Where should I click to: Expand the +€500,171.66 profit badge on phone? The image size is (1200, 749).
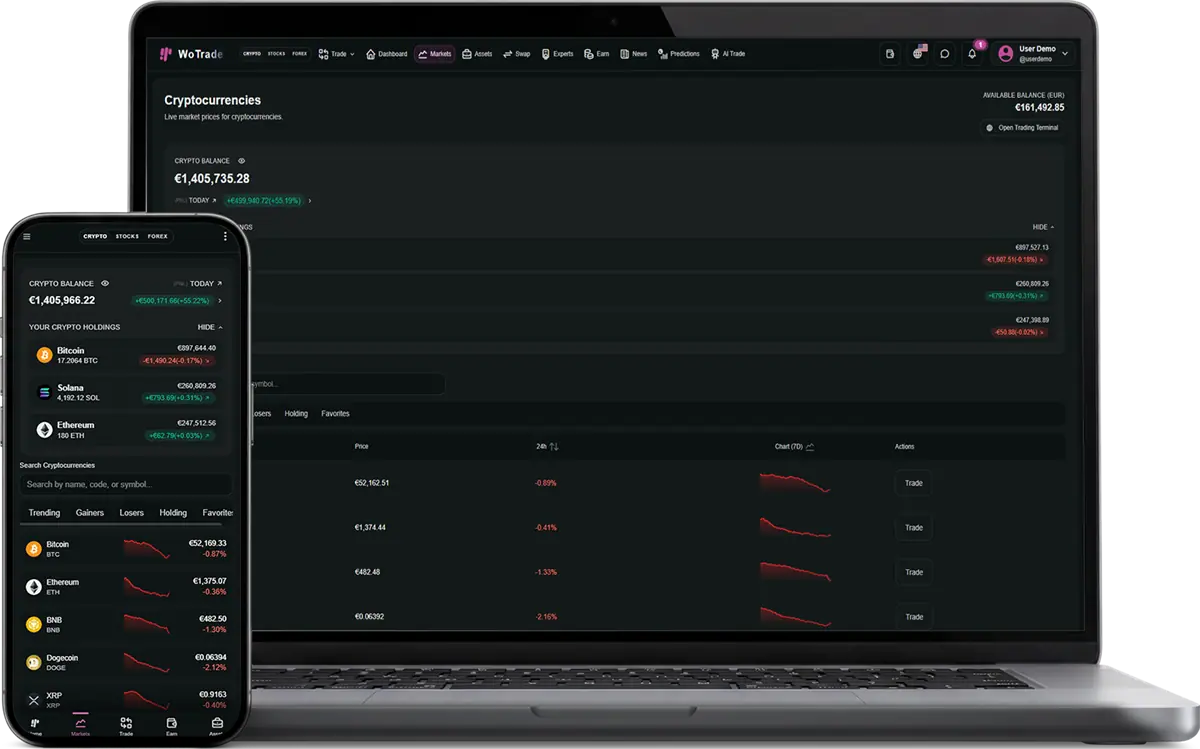173,300
